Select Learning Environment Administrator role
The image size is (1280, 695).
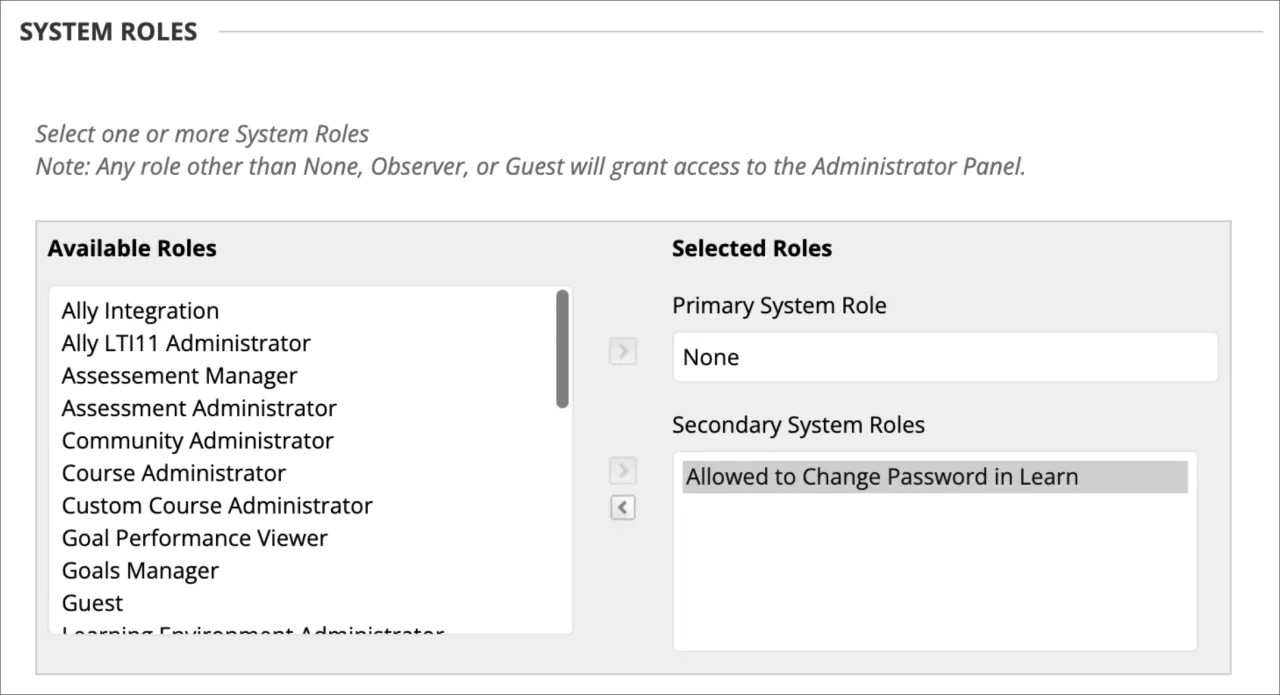pyautogui.click(x=250, y=630)
